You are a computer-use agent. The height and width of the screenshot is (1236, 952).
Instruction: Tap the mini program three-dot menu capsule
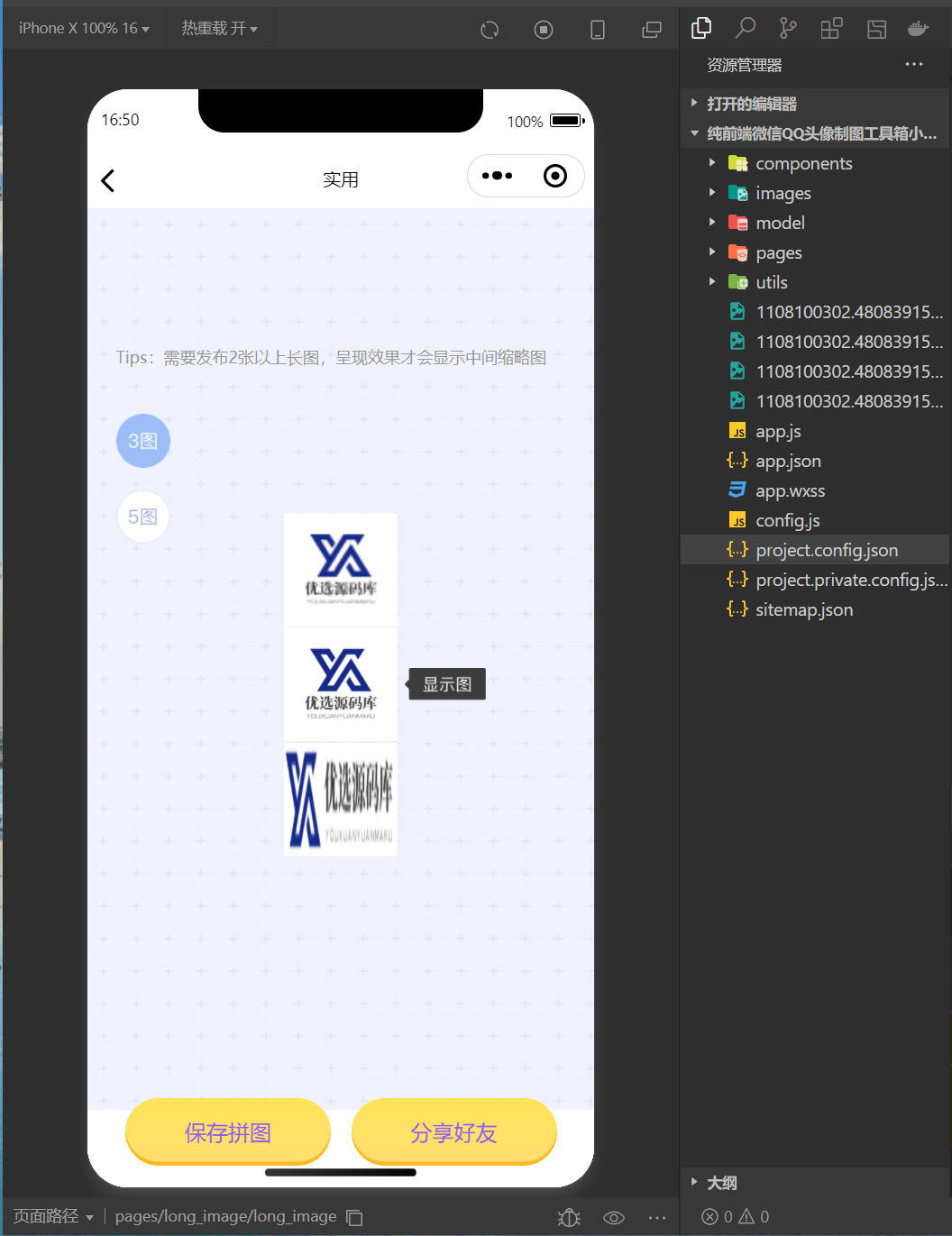[x=497, y=176]
